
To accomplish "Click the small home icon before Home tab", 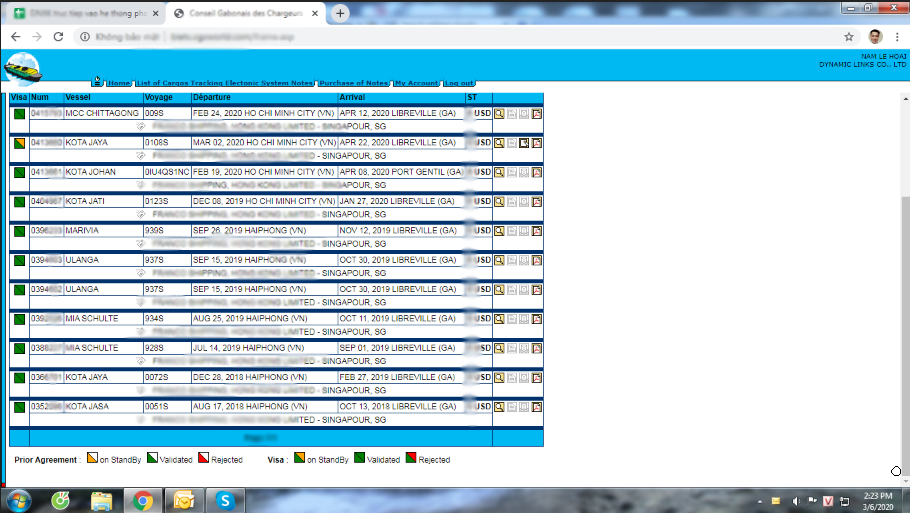I will coord(98,81).
